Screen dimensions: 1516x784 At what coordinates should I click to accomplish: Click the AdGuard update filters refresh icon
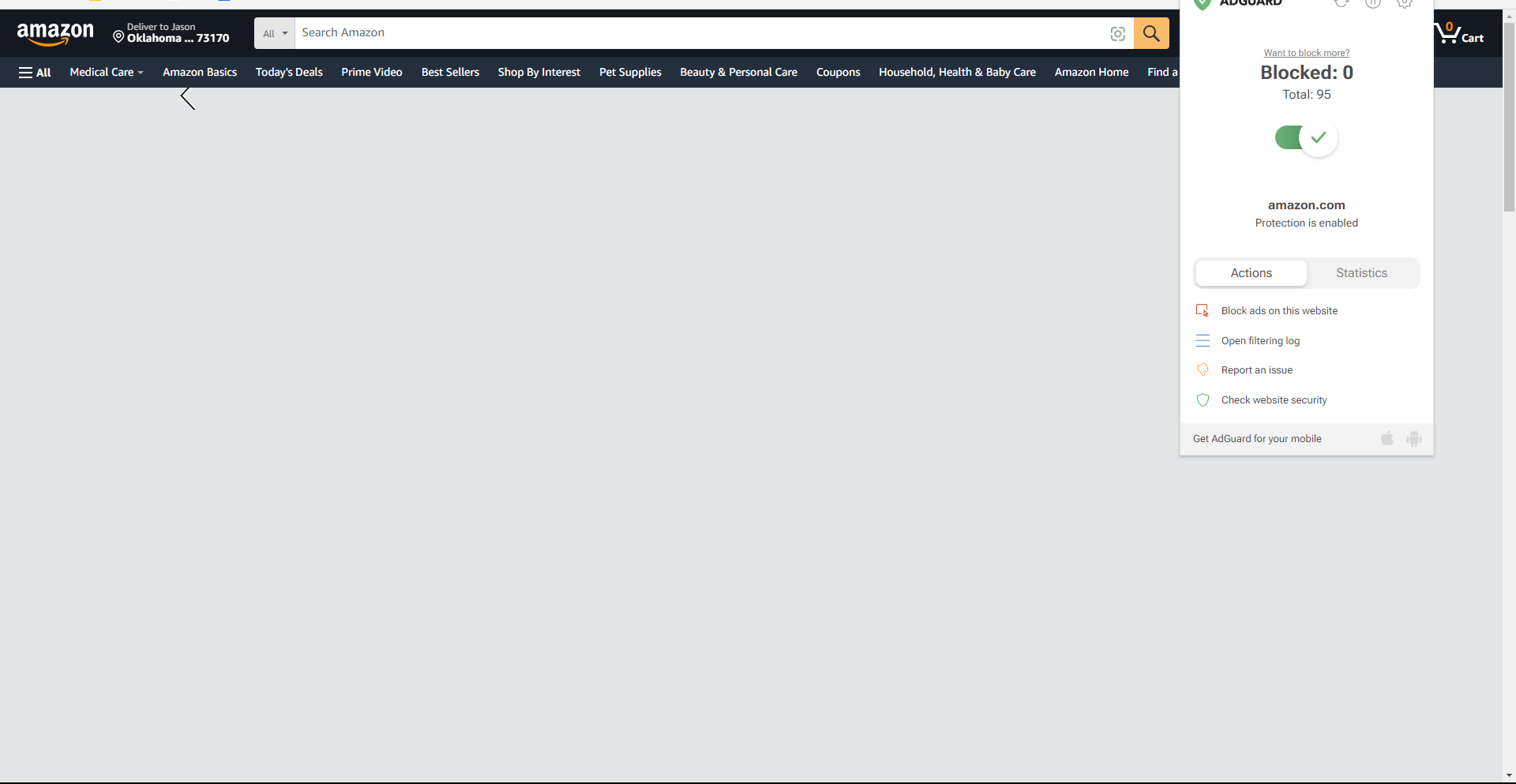[1342, 3]
